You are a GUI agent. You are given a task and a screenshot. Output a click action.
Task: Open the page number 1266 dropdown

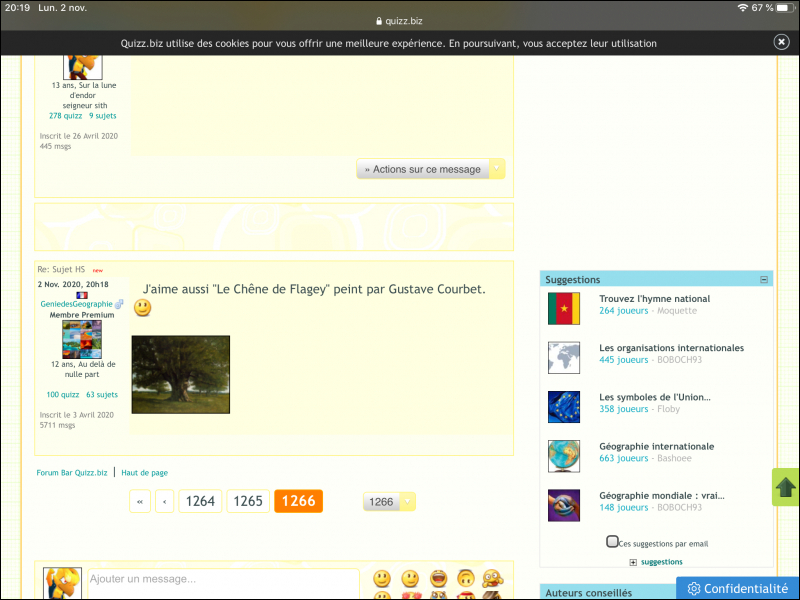point(389,502)
